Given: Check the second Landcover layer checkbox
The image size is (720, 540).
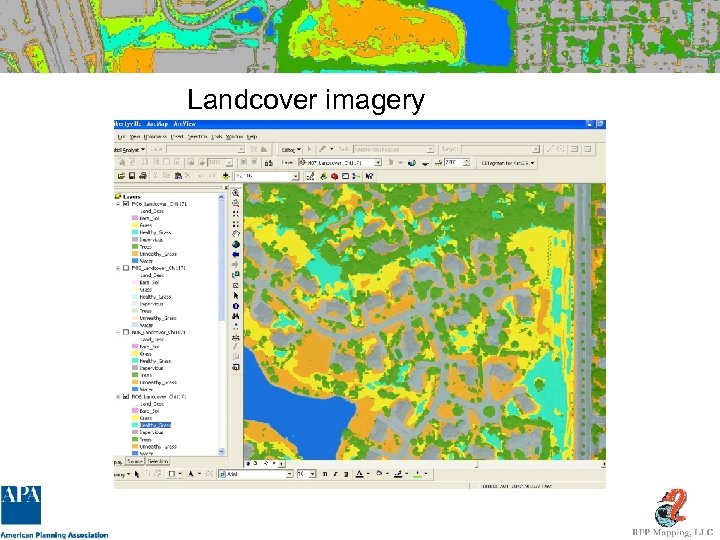Looking at the screenshot, I should 126,268.
